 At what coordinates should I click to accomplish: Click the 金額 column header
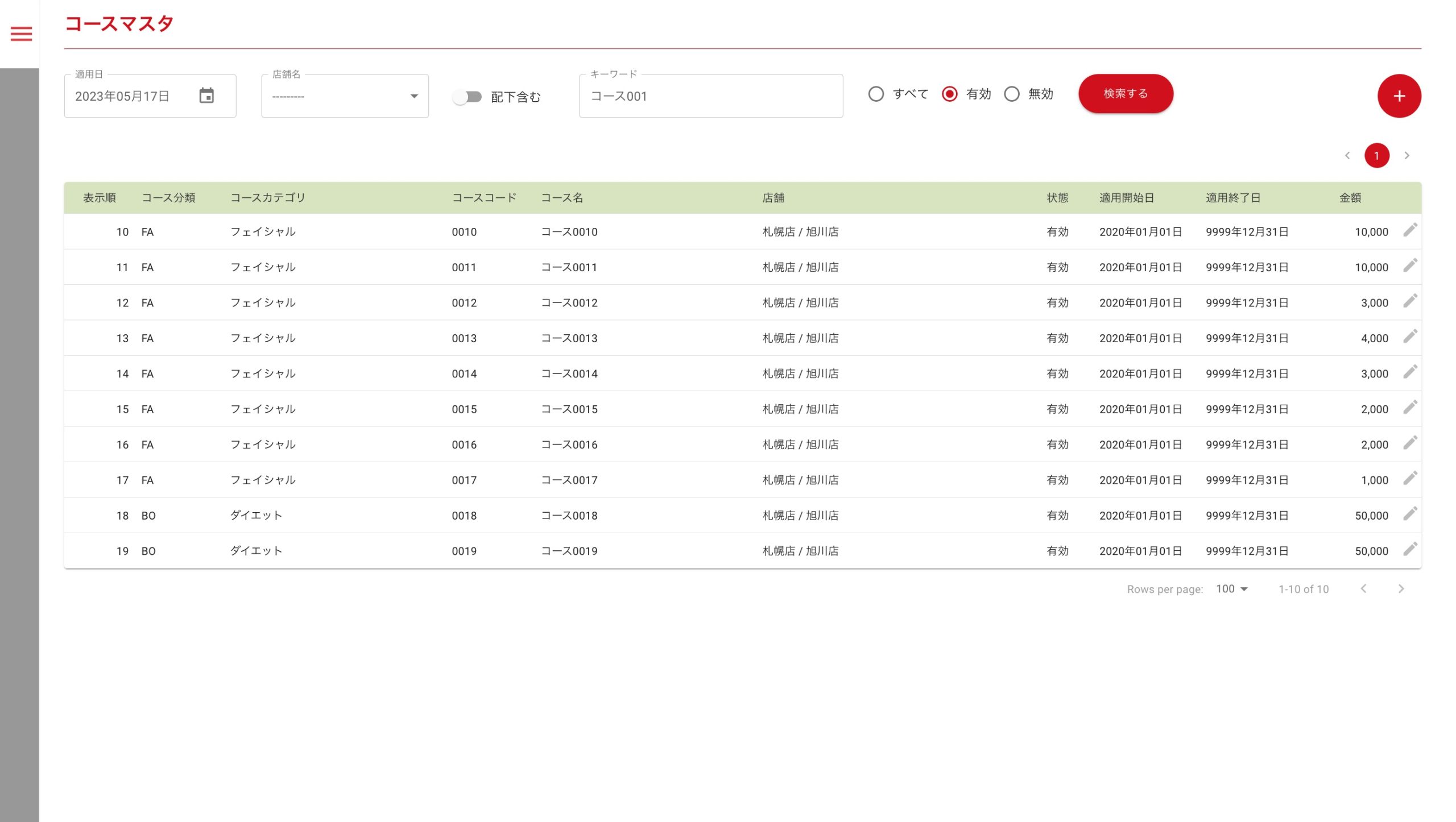1350,198
